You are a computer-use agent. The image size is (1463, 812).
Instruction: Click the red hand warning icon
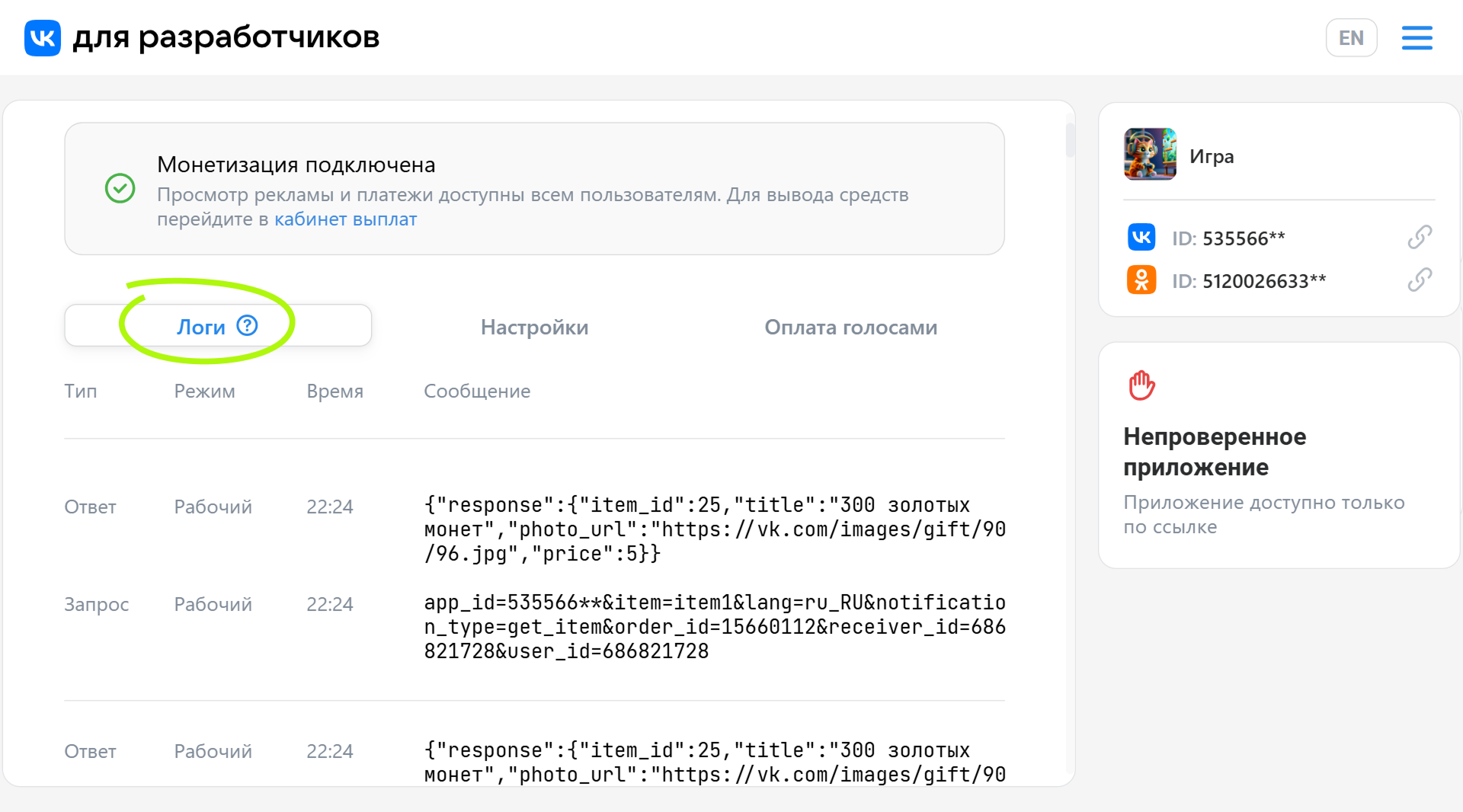(1141, 385)
